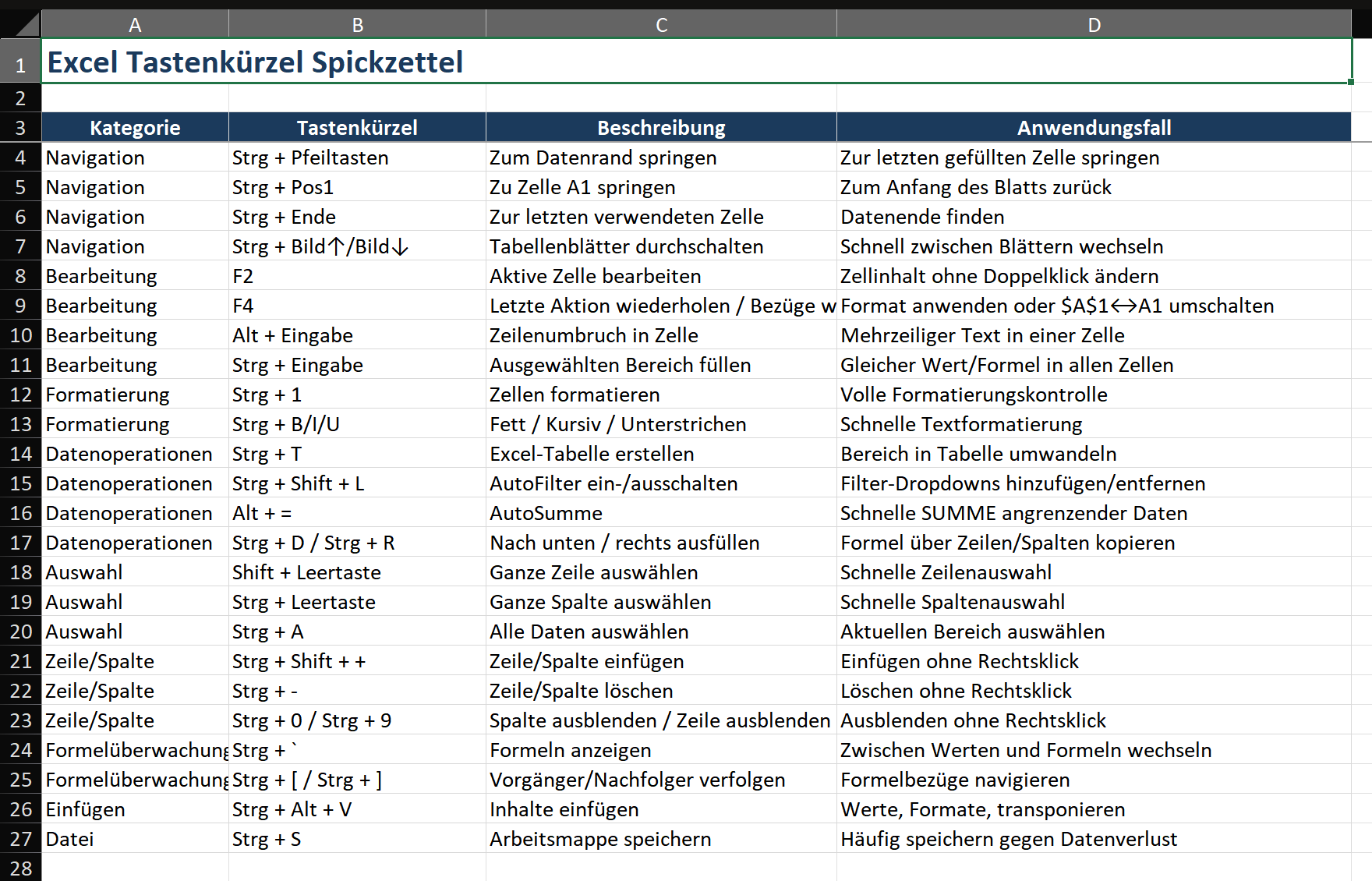
Task: Click the Kategorie header cell
Action: click(x=135, y=127)
